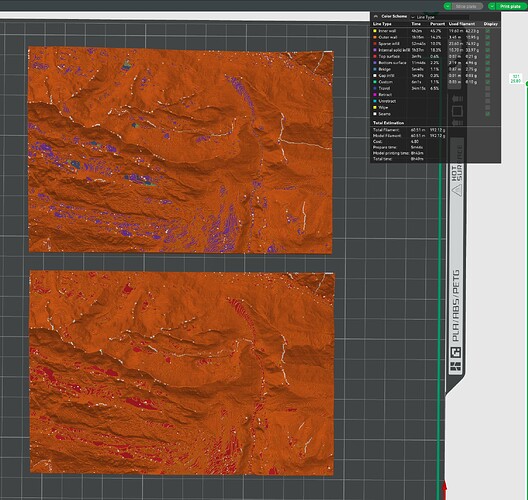Collapse the Color Scheme legend panel
Image resolution: width=528 pixels, height=500 pixels.
[x=376, y=16]
